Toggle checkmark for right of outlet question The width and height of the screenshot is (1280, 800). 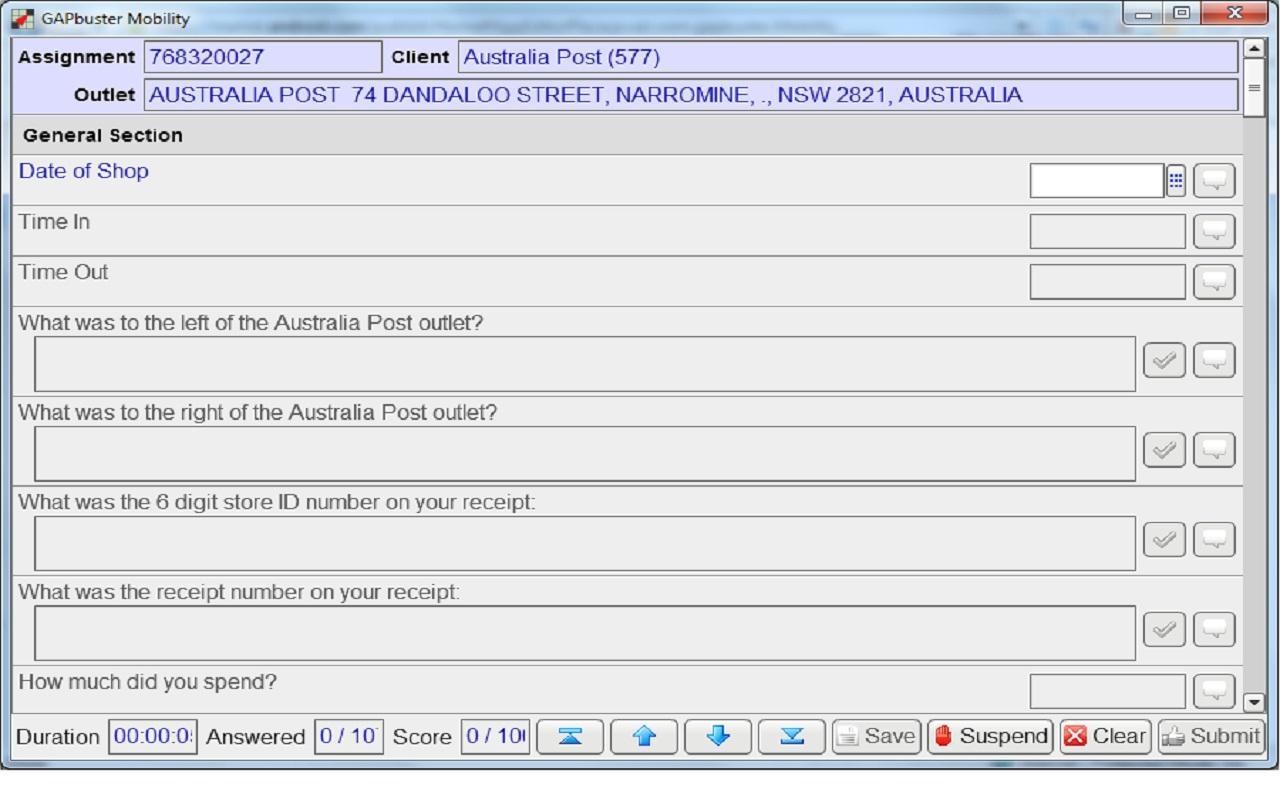click(x=1164, y=451)
